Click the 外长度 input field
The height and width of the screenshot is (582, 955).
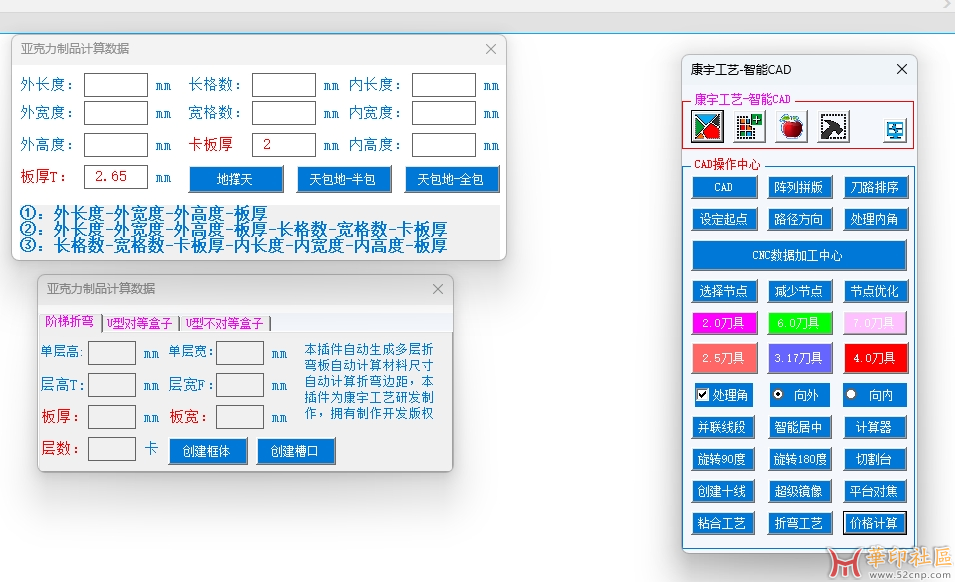pyautogui.click(x=116, y=85)
